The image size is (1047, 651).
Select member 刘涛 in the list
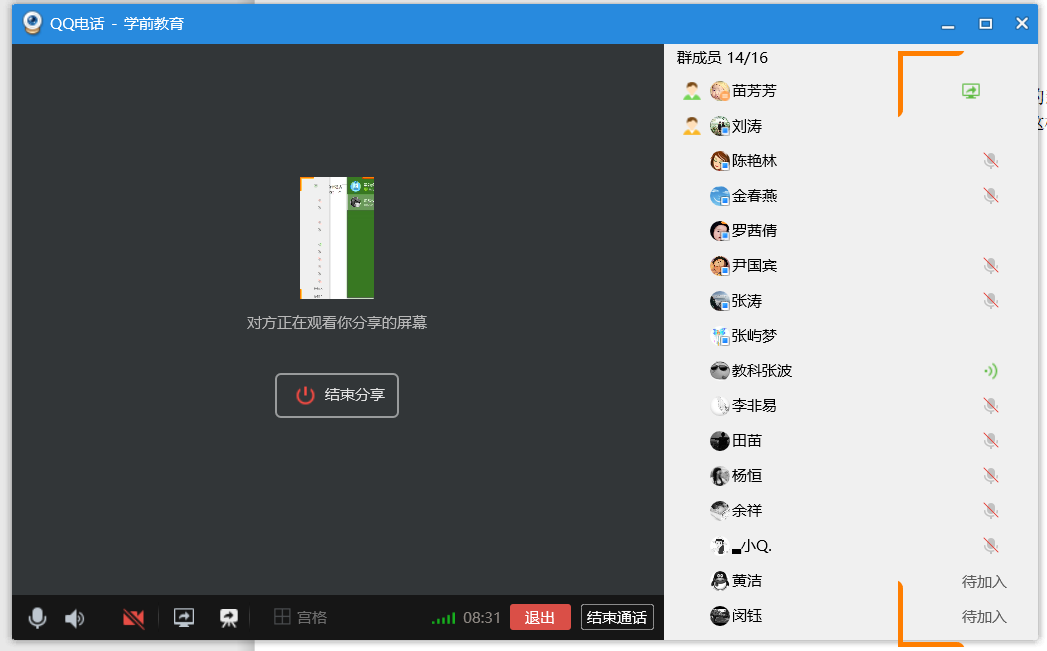pos(747,126)
